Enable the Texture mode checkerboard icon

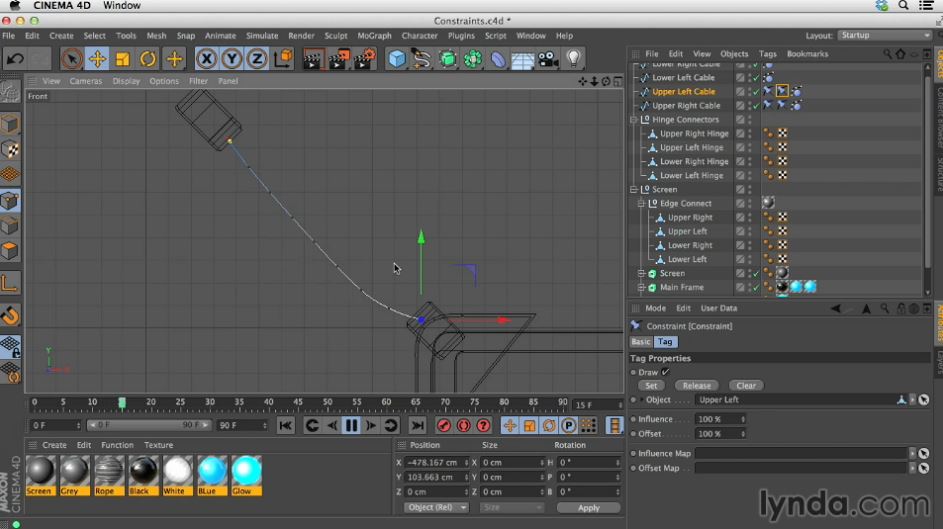[10, 150]
